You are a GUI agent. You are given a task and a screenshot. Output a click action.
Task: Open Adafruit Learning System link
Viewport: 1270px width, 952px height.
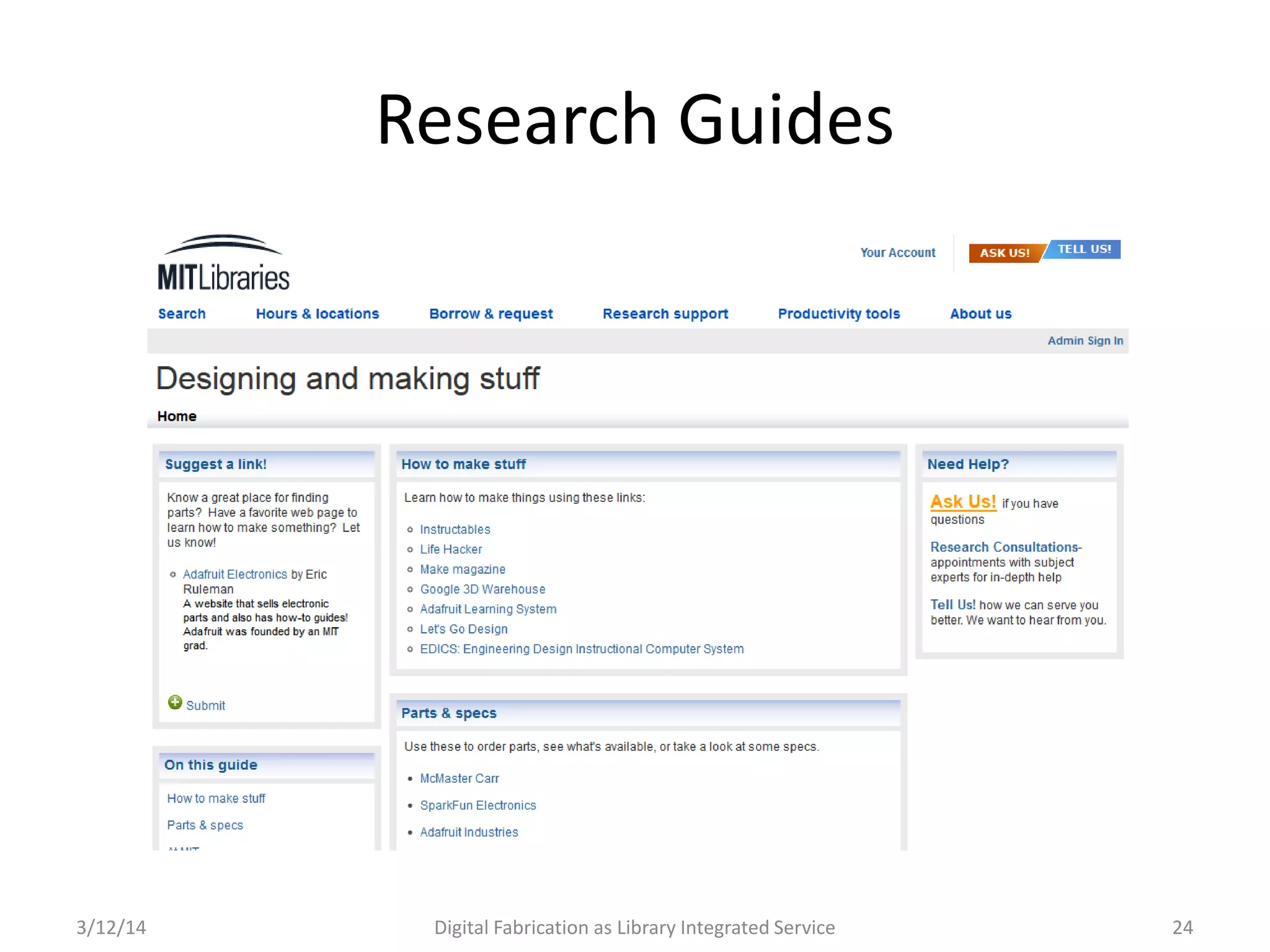(x=488, y=609)
